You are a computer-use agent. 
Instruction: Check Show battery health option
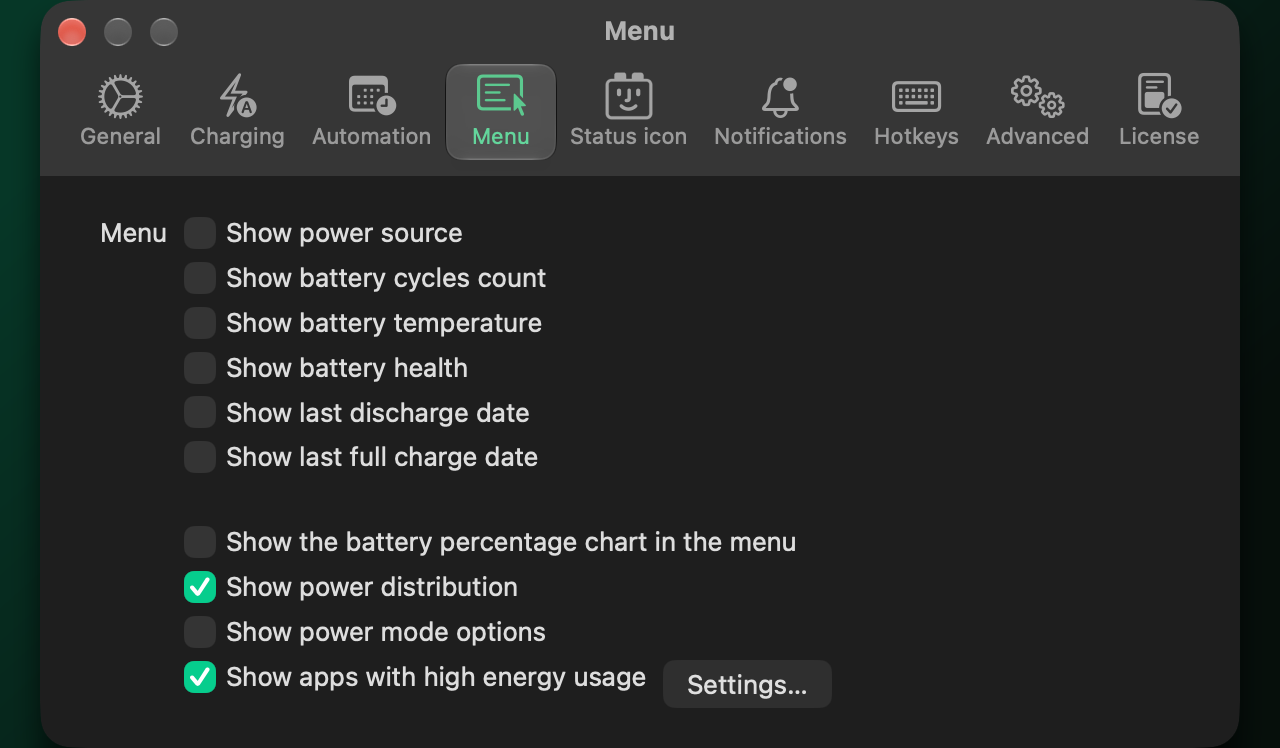(200, 368)
